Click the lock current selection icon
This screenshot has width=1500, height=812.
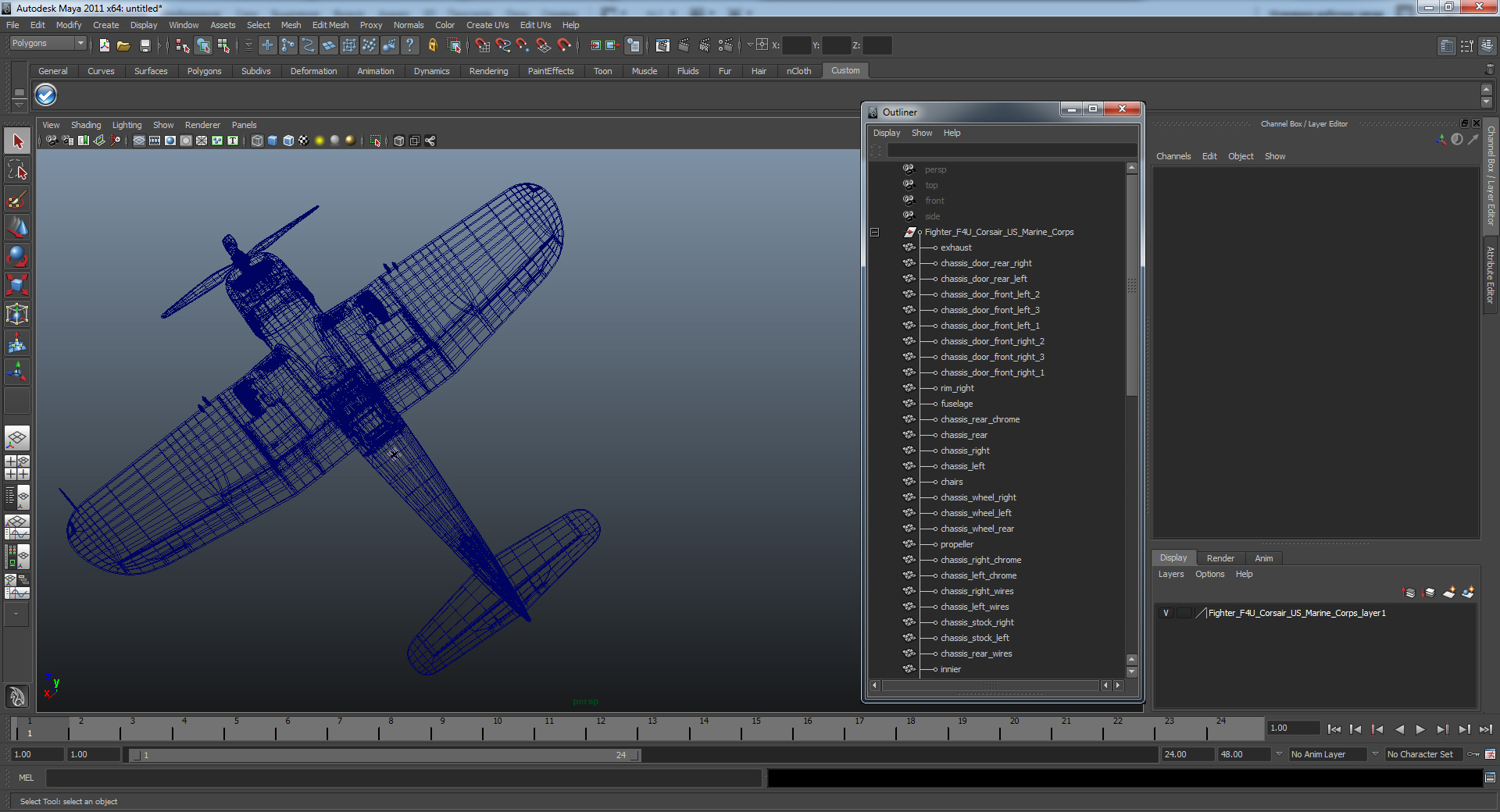click(432, 45)
